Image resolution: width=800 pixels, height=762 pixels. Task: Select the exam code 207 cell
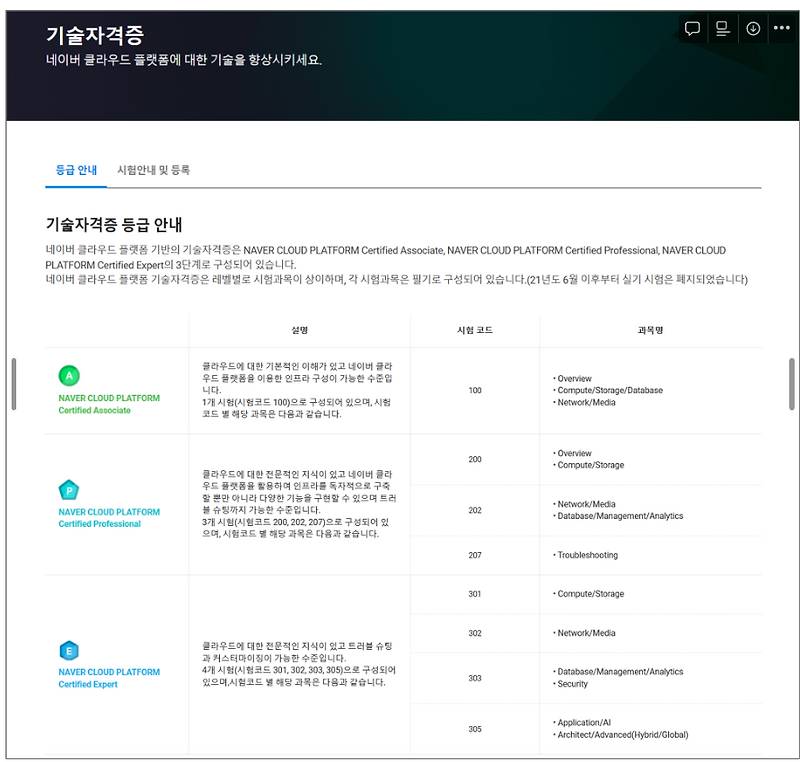tap(471, 555)
